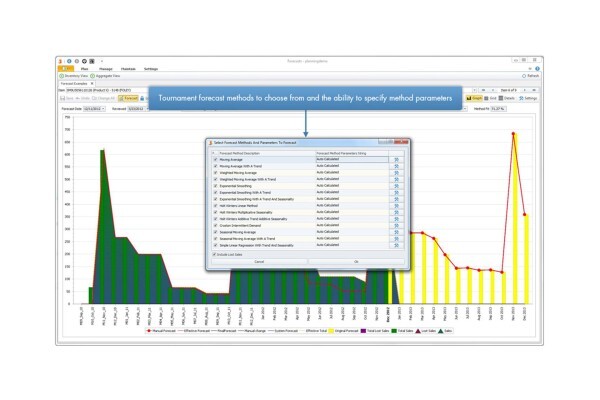Click the blue round quick access icon
The image size is (600, 400).
(x=69, y=61)
